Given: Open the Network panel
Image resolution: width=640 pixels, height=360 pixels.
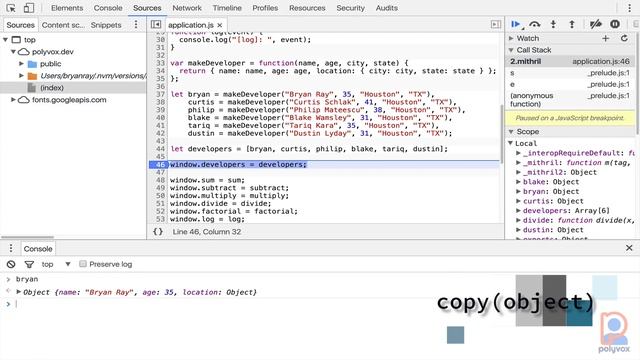Looking at the screenshot, I should 187,8.
